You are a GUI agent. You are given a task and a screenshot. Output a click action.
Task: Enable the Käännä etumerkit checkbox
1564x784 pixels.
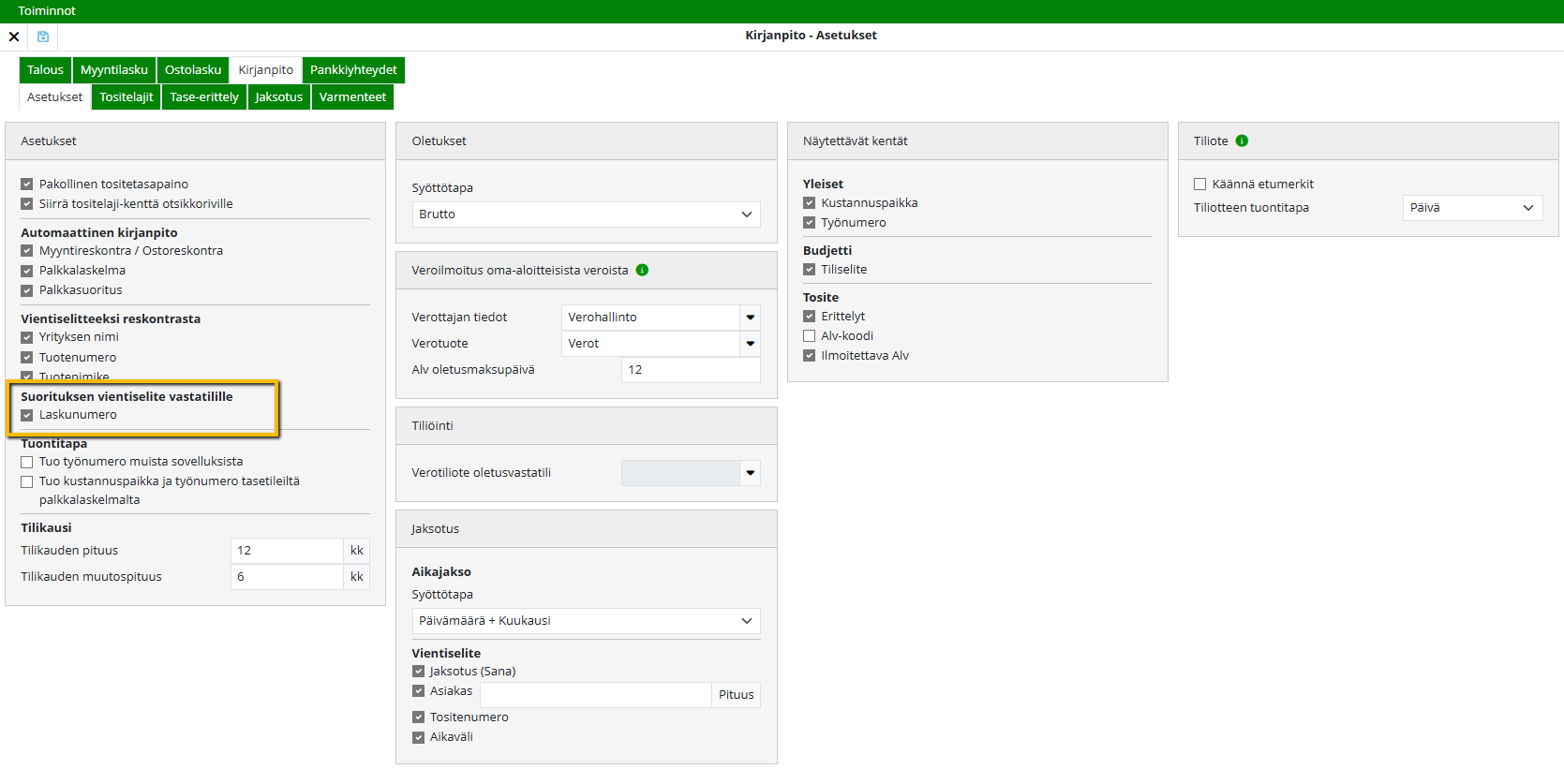1199,185
